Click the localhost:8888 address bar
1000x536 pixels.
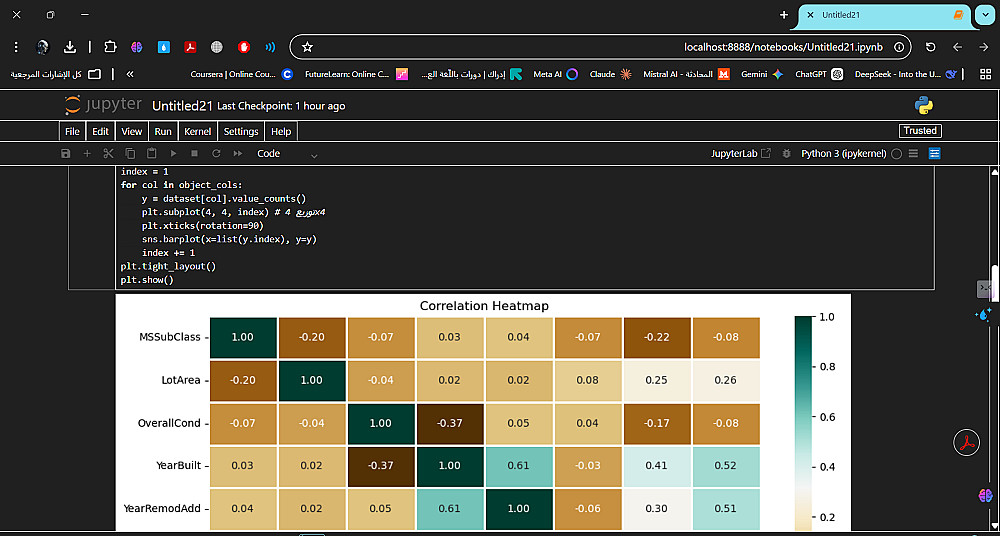600,47
